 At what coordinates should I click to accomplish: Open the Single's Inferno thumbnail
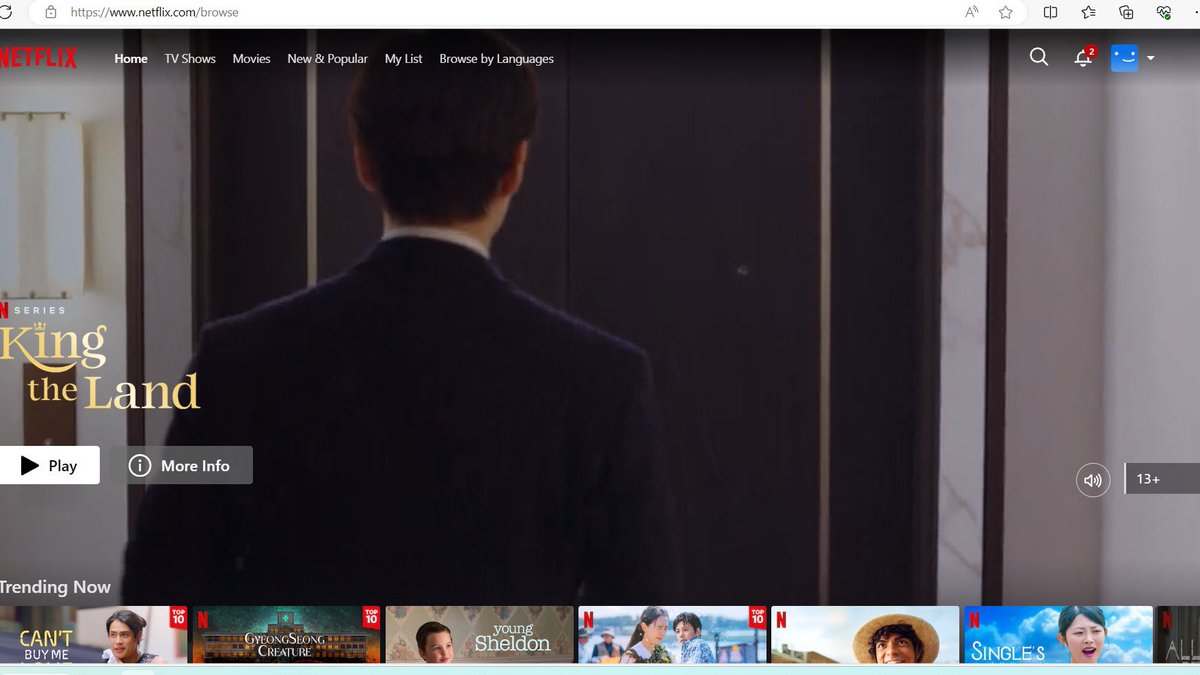(x=1058, y=634)
